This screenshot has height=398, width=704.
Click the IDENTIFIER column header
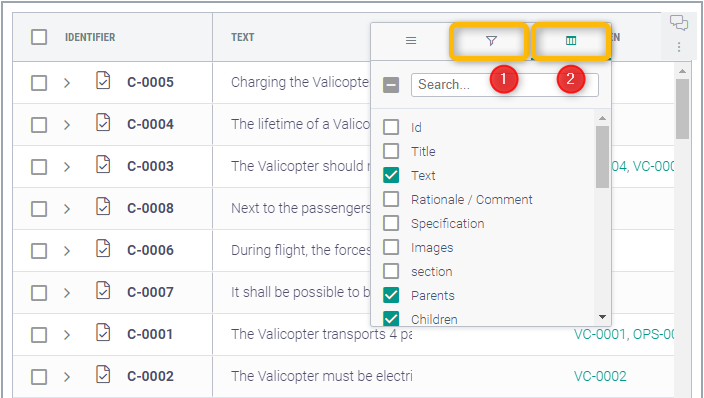[90, 37]
